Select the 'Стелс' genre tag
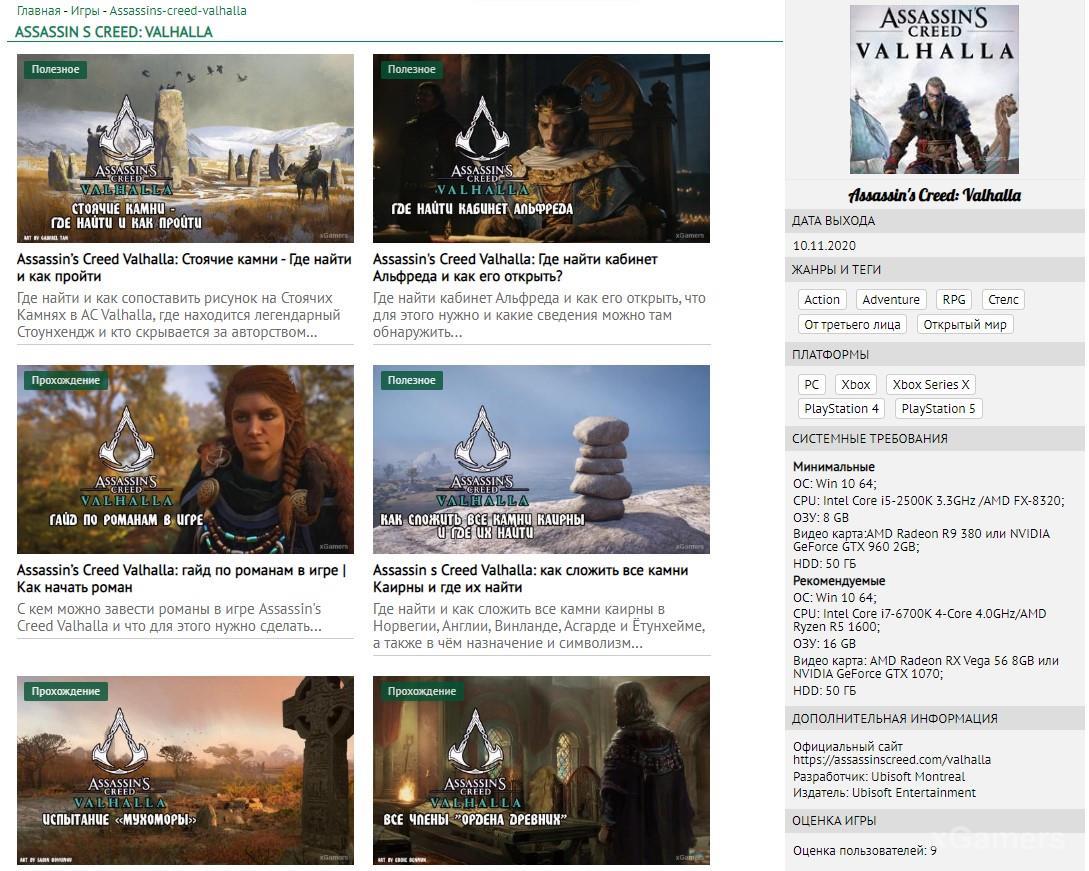This screenshot has height=871, width=1089. click(1003, 299)
